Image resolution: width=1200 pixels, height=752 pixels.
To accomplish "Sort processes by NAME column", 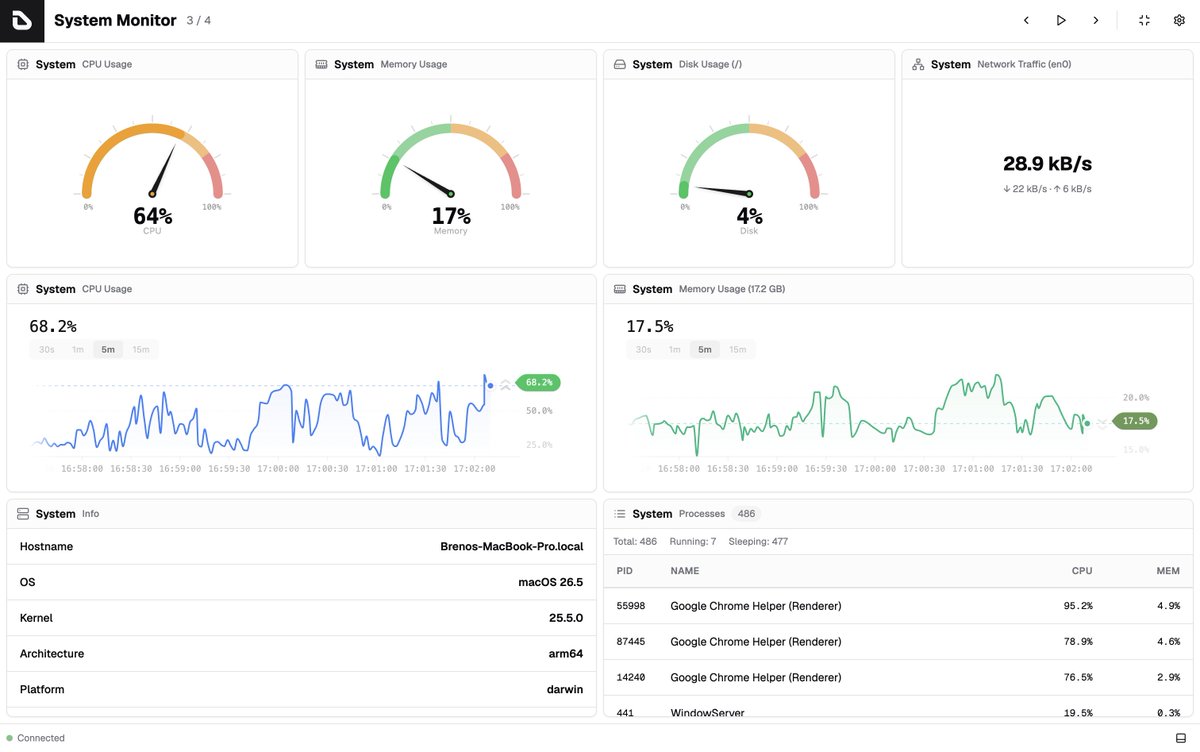I will click(x=685, y=571).
